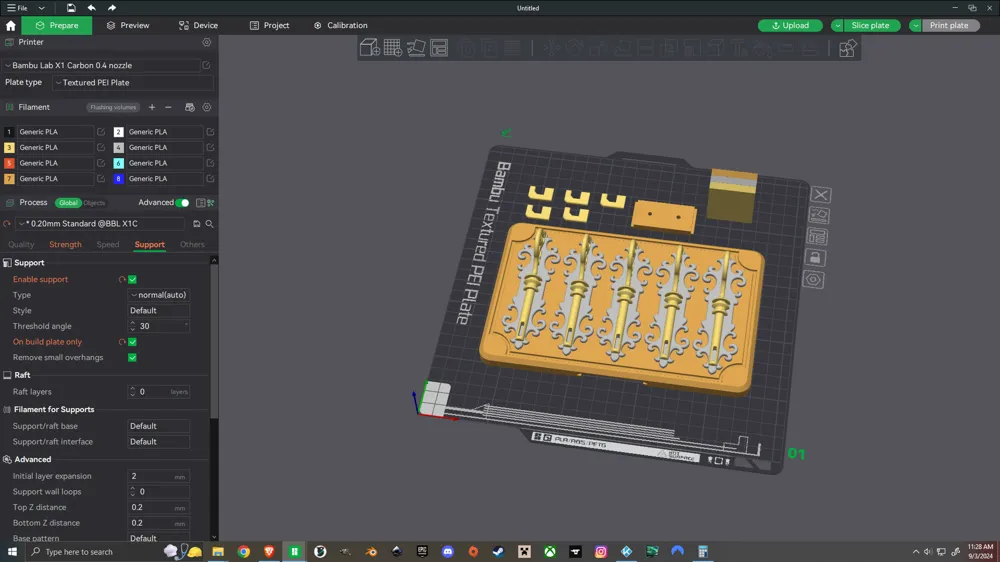This screenshot has height=562, width=1000.
Task: Open the Quality settings tab
Action: tap(21, 244)
